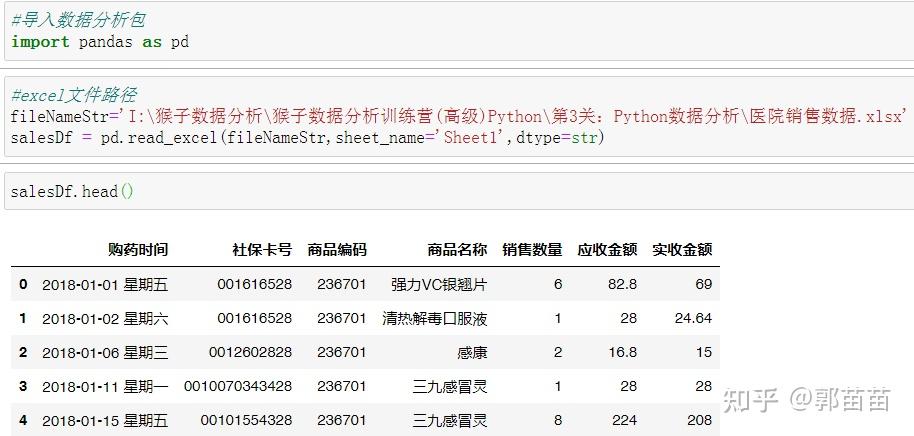Click row index 0

(x=23, y=284)
